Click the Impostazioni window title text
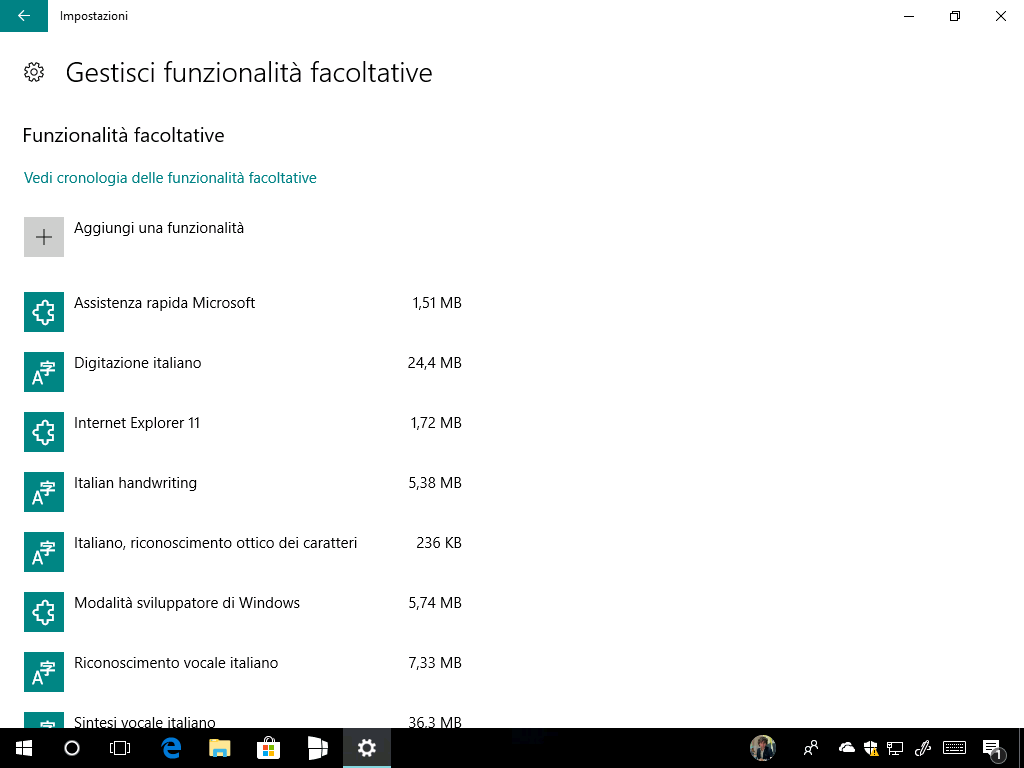Image resolution: width=1024 pixels, height=768 pixels. [x=94, y=16]
